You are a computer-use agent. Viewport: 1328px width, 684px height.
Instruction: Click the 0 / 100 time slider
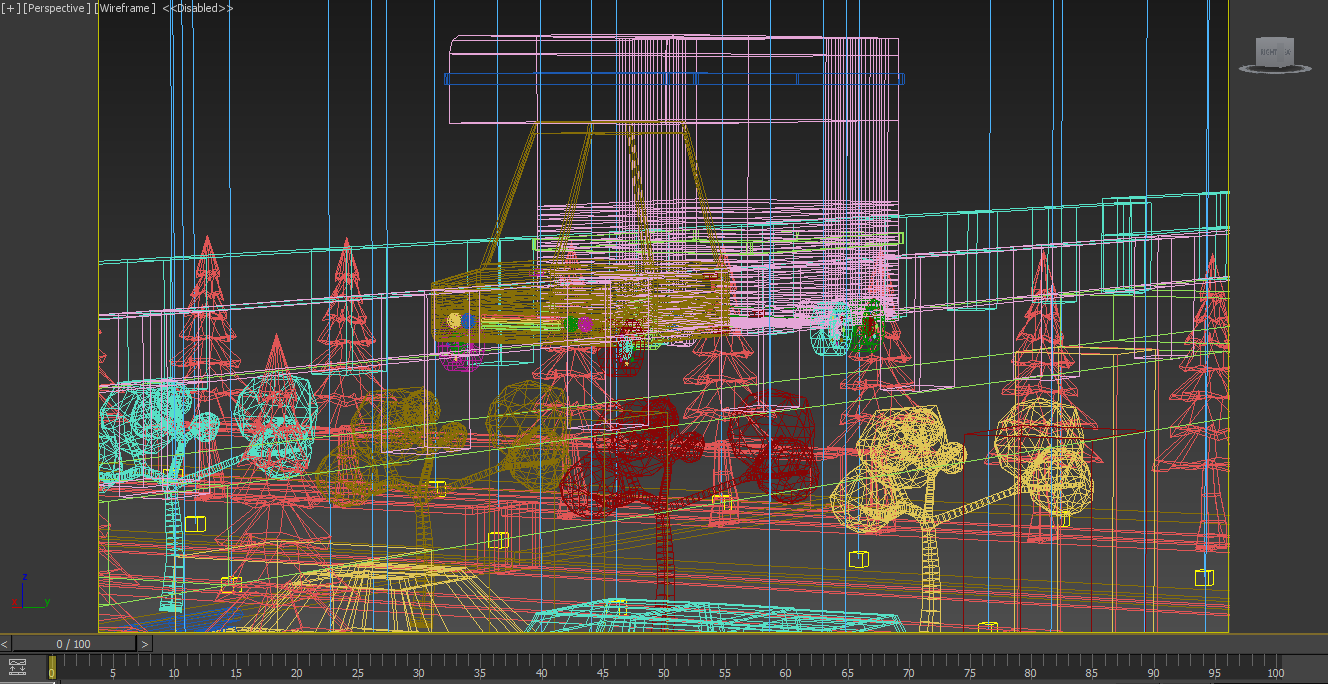click(74, 644)
